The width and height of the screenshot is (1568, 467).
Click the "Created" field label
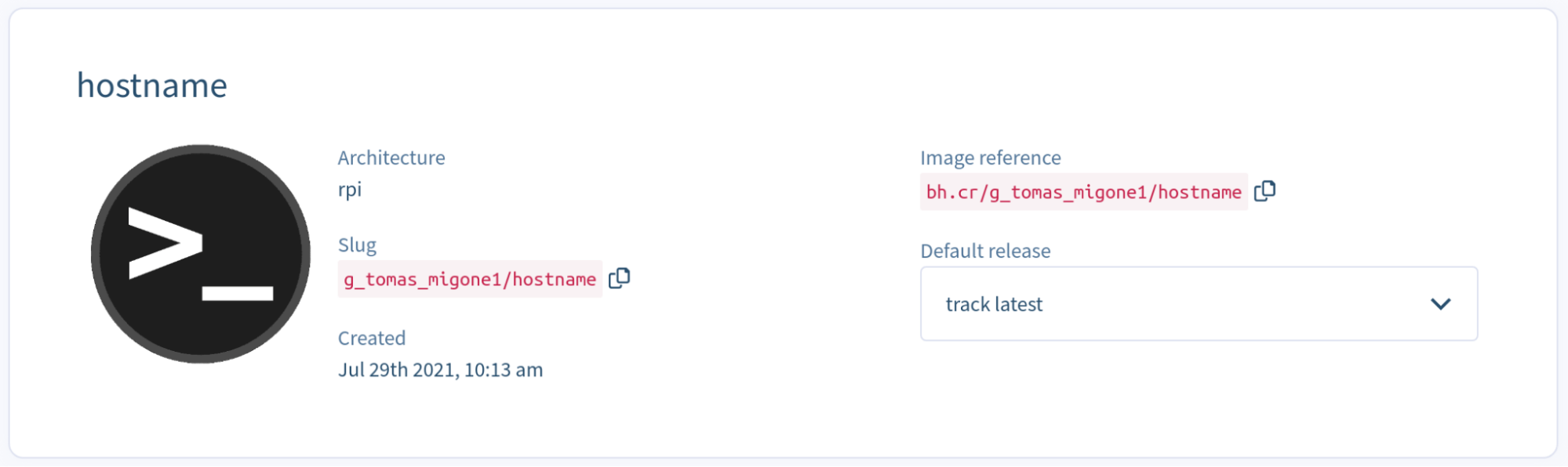click(372, 338)
